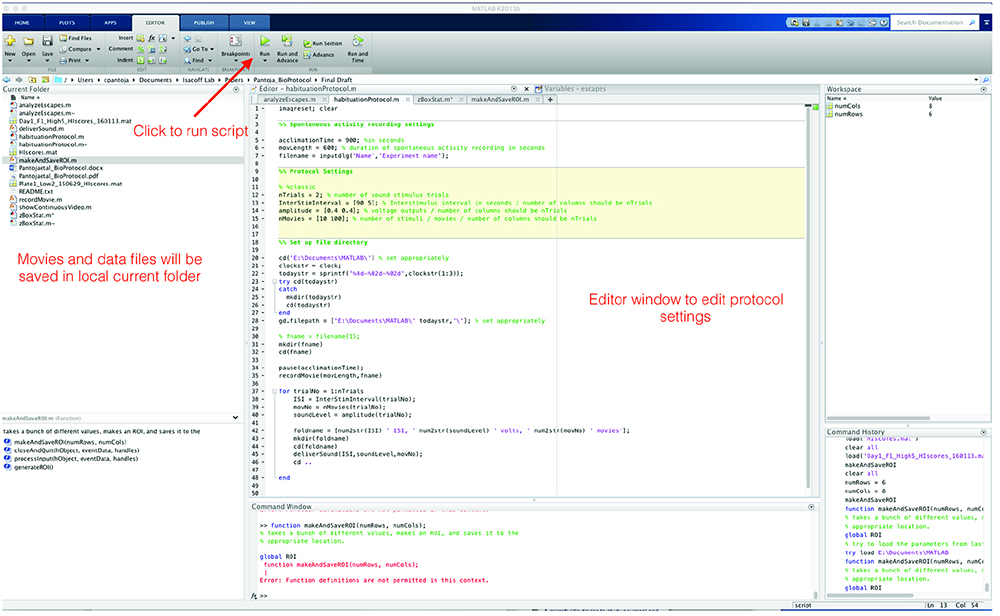Collapse the for loop fold at line 37
The width and height of the screenshot is (1000, 616).
click(274, 391)
